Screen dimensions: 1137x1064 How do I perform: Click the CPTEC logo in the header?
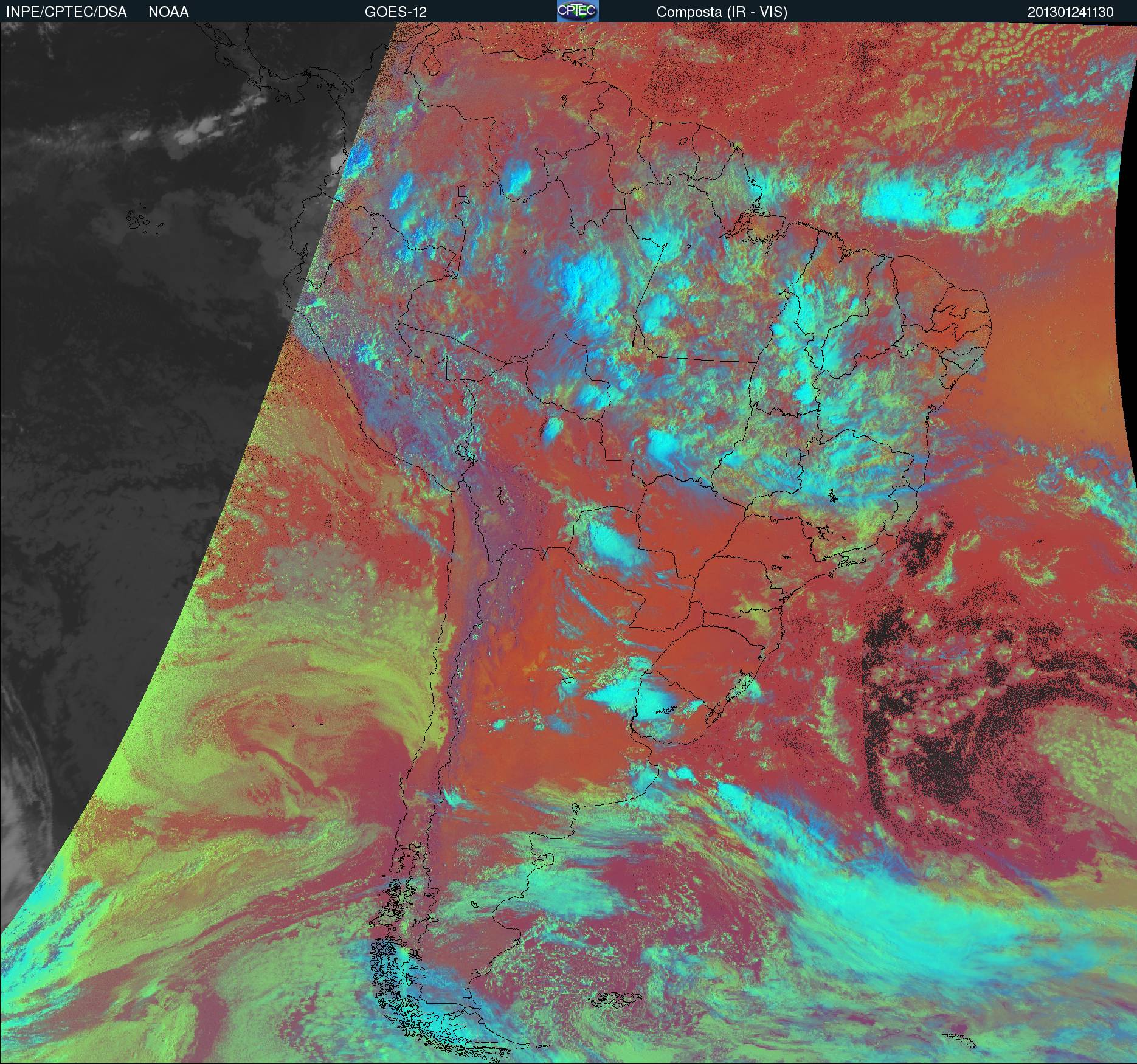[x=578, y=11]
